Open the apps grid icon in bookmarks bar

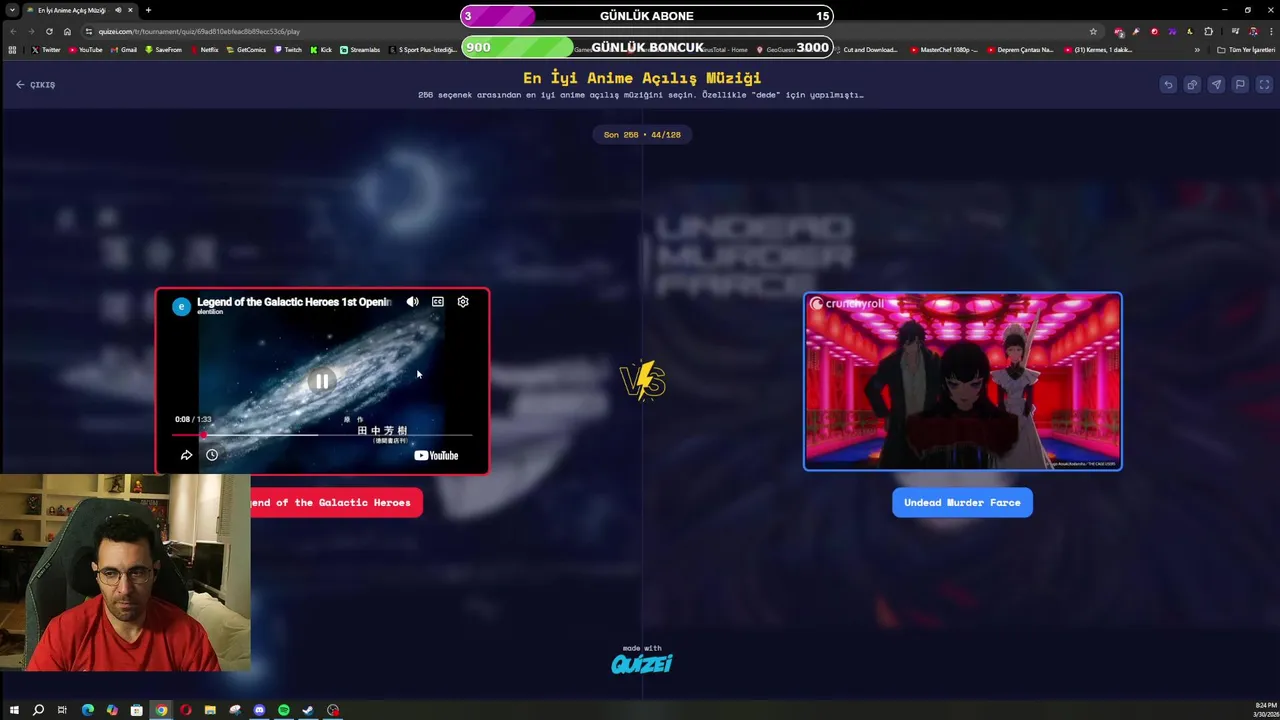pyautogui.click(x=12, y=49)
